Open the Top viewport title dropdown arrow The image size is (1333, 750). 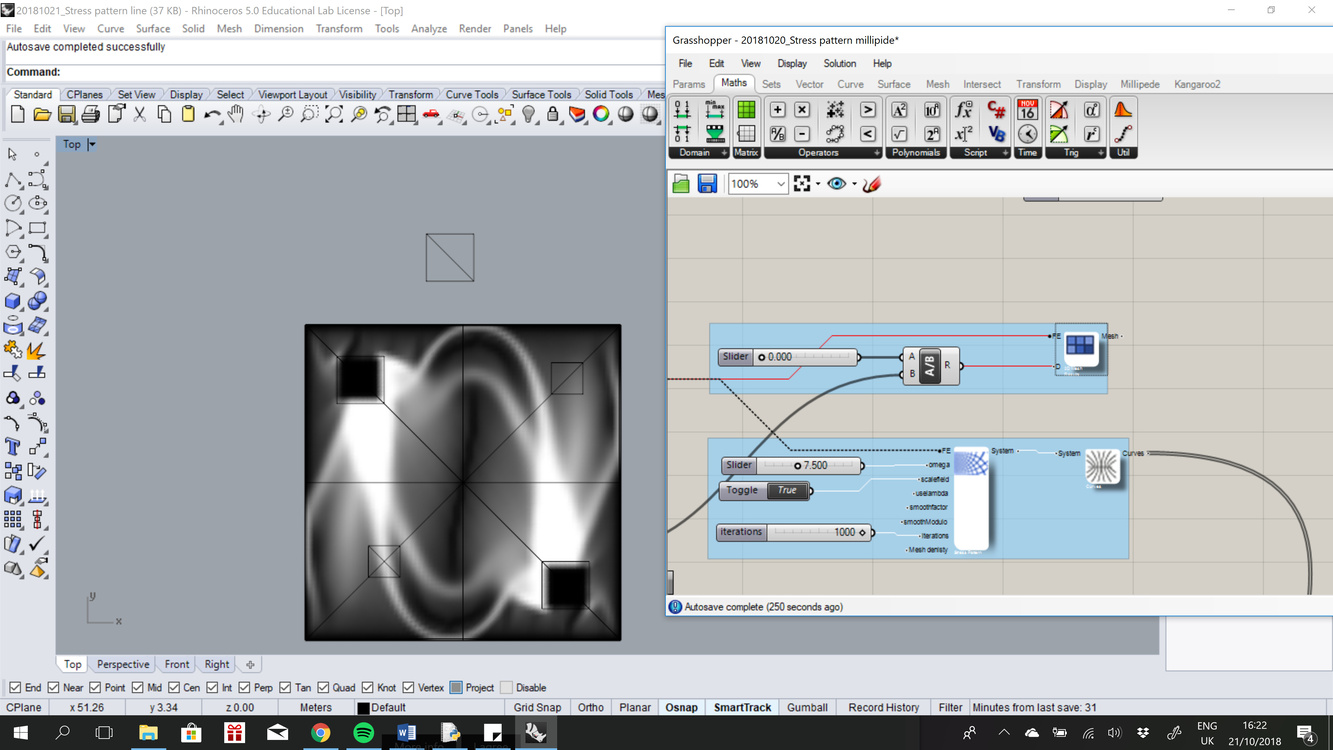coord(92,145)
